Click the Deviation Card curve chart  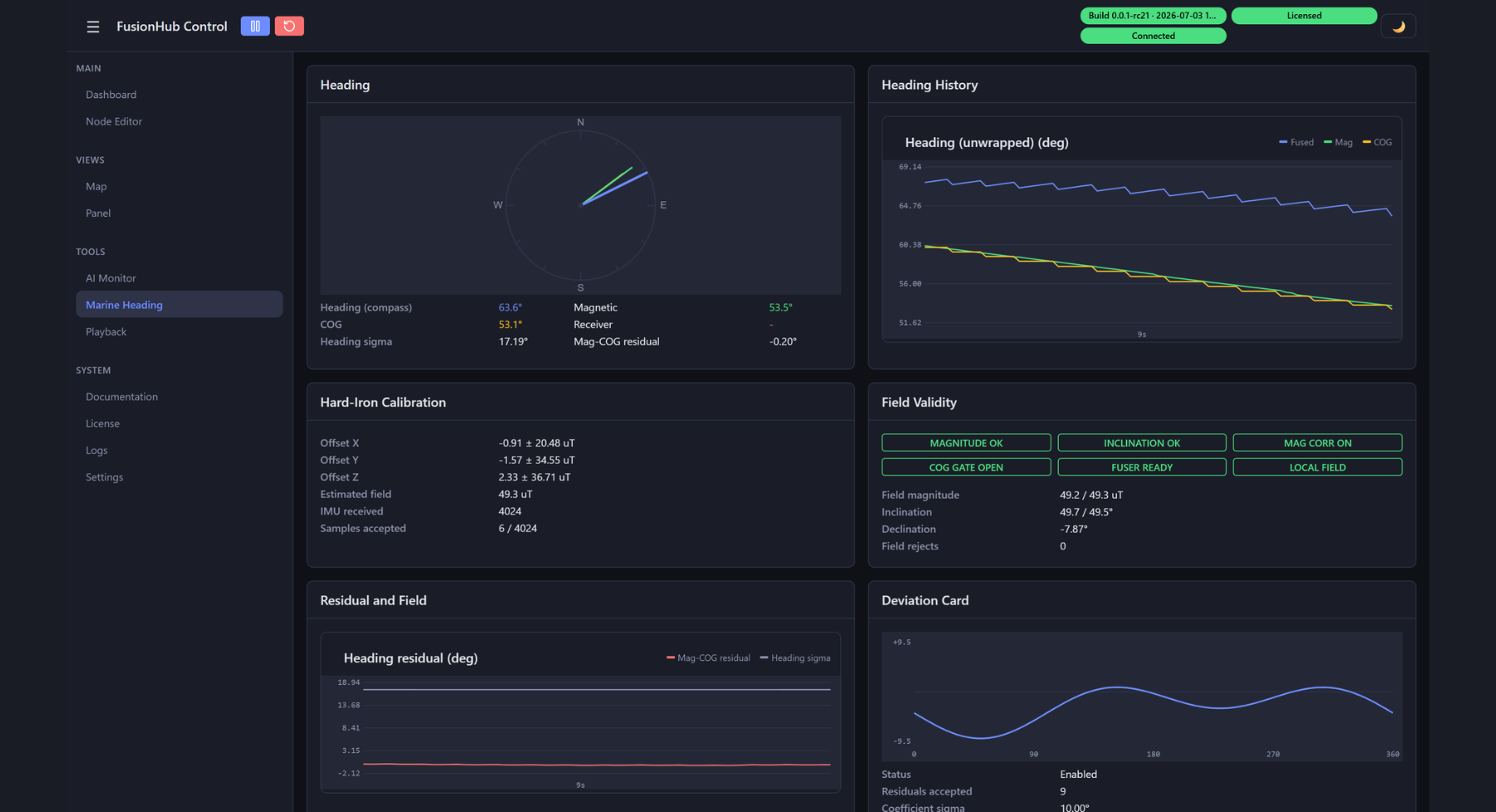1142,696
